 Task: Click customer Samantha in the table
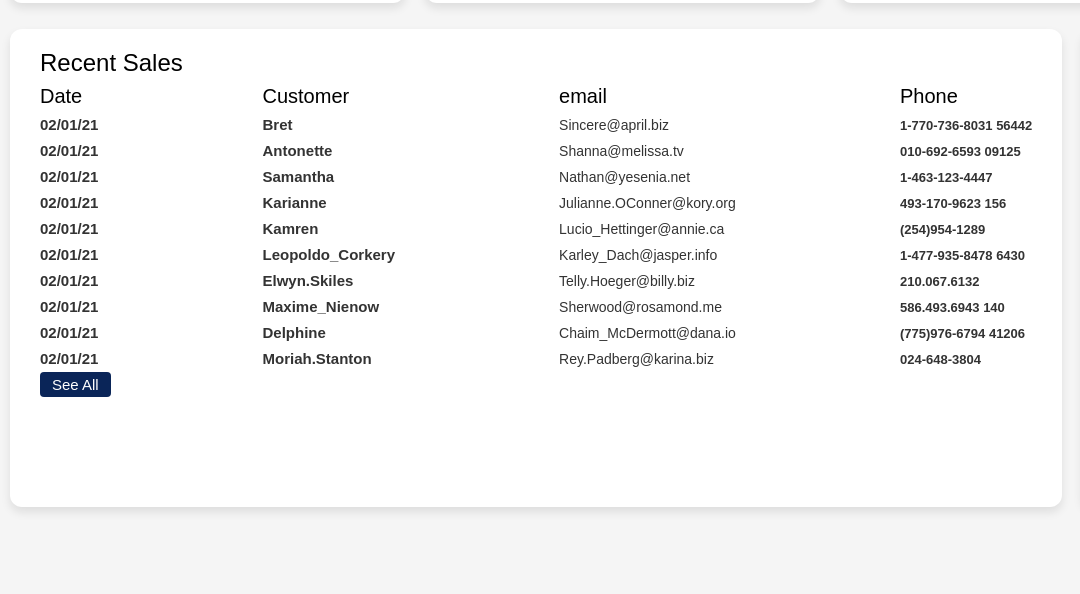tap(298, 177)
